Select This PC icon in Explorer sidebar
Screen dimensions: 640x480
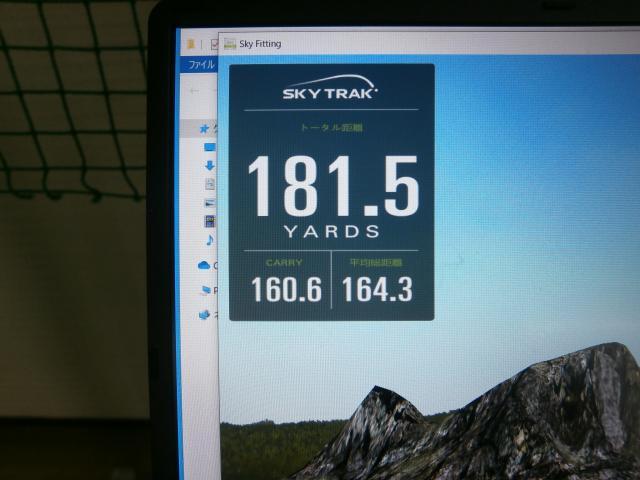(x=206, y=290)
